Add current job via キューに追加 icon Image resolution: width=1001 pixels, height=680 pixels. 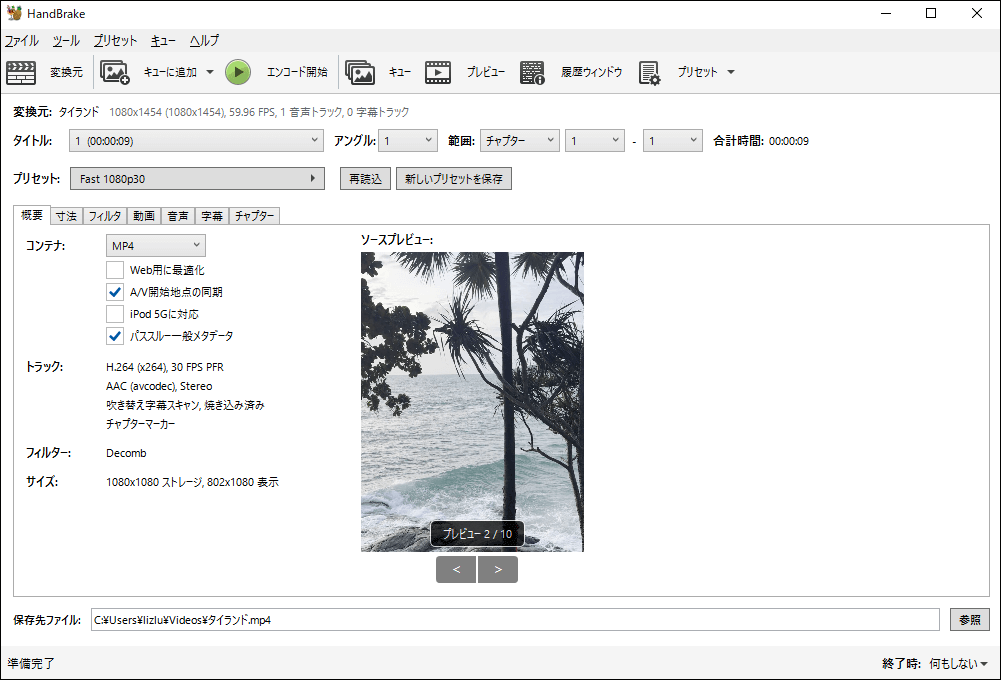coord(116,71)
